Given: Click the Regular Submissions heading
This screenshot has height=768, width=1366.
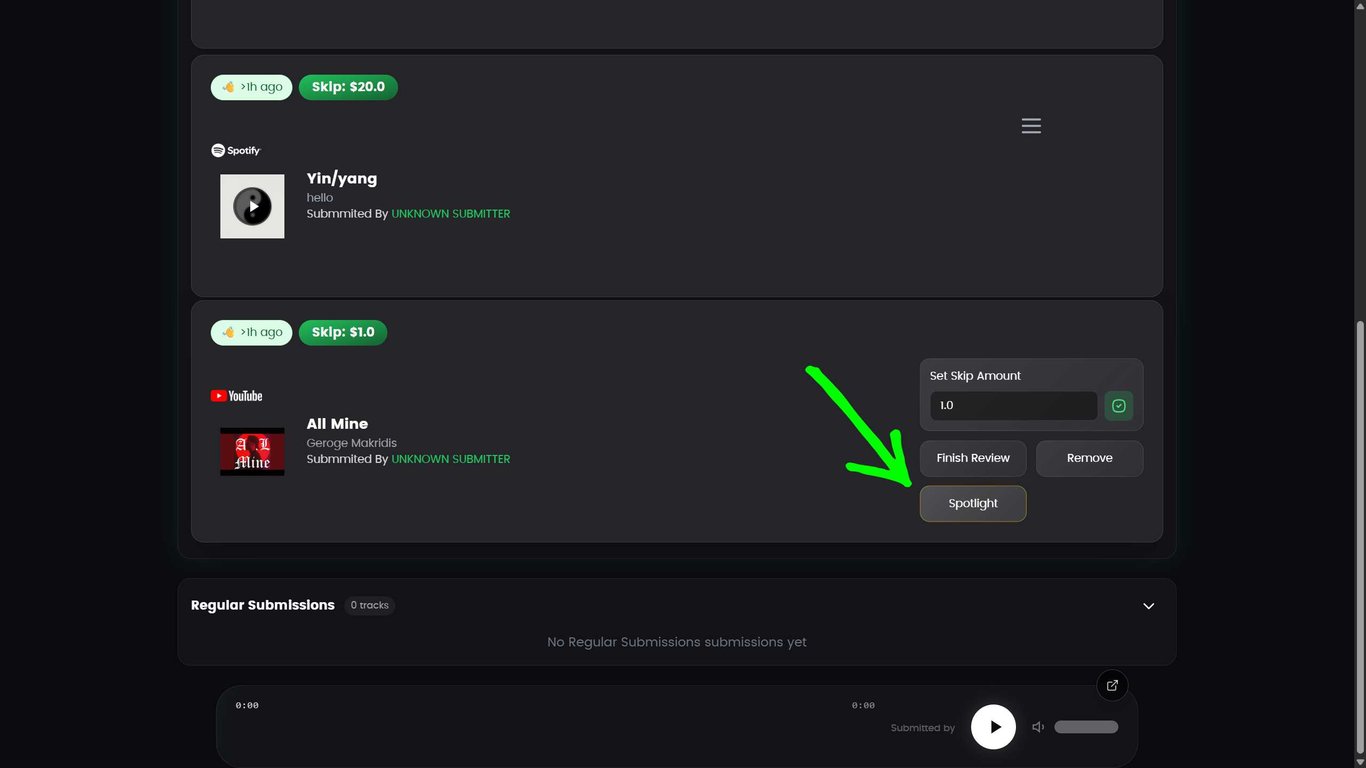Looking at the screenshot, I should (263, 605).
